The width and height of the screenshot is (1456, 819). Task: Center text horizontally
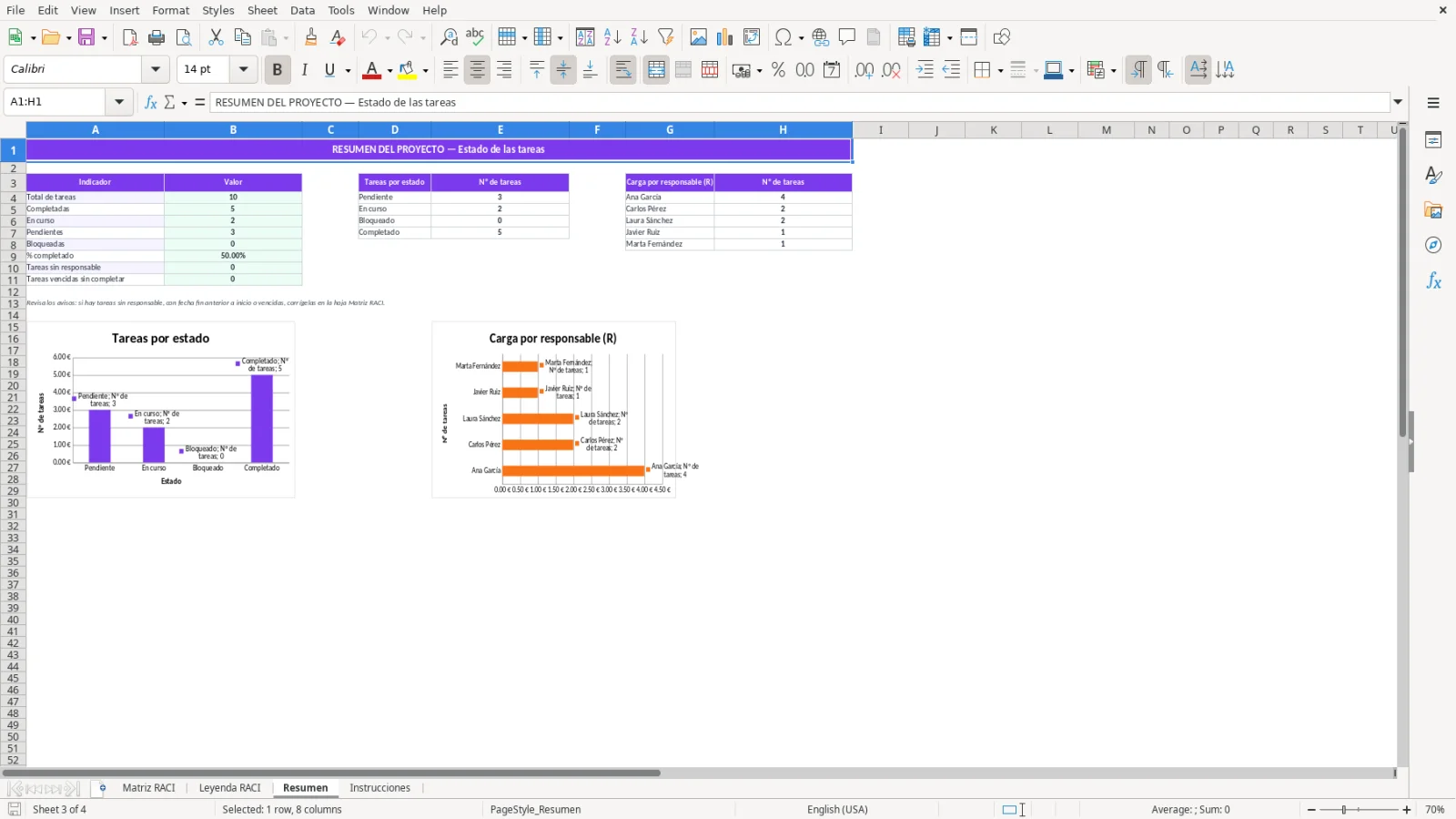(477, 70)
